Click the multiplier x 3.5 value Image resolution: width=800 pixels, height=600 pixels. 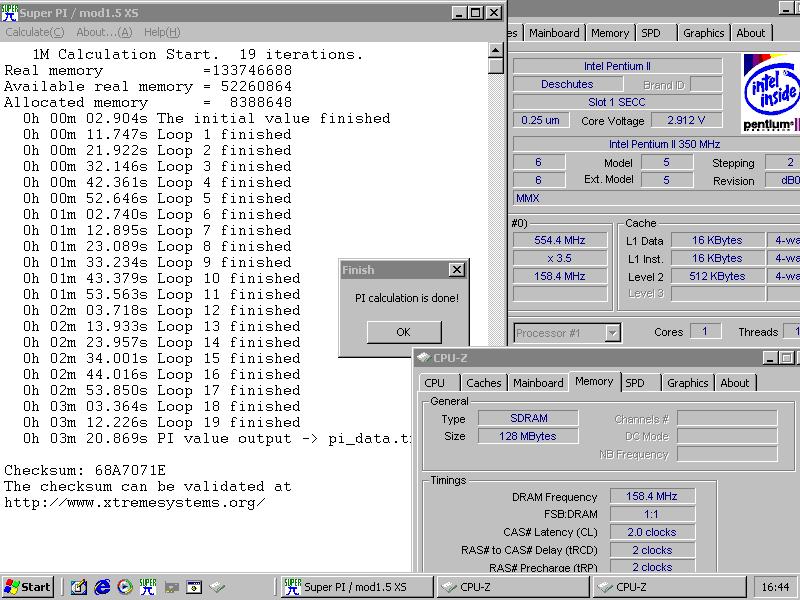tap(560, 258)
